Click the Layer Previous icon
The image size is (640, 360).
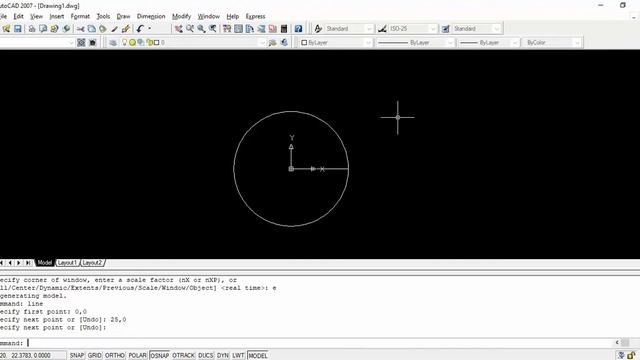pos(284,42)
